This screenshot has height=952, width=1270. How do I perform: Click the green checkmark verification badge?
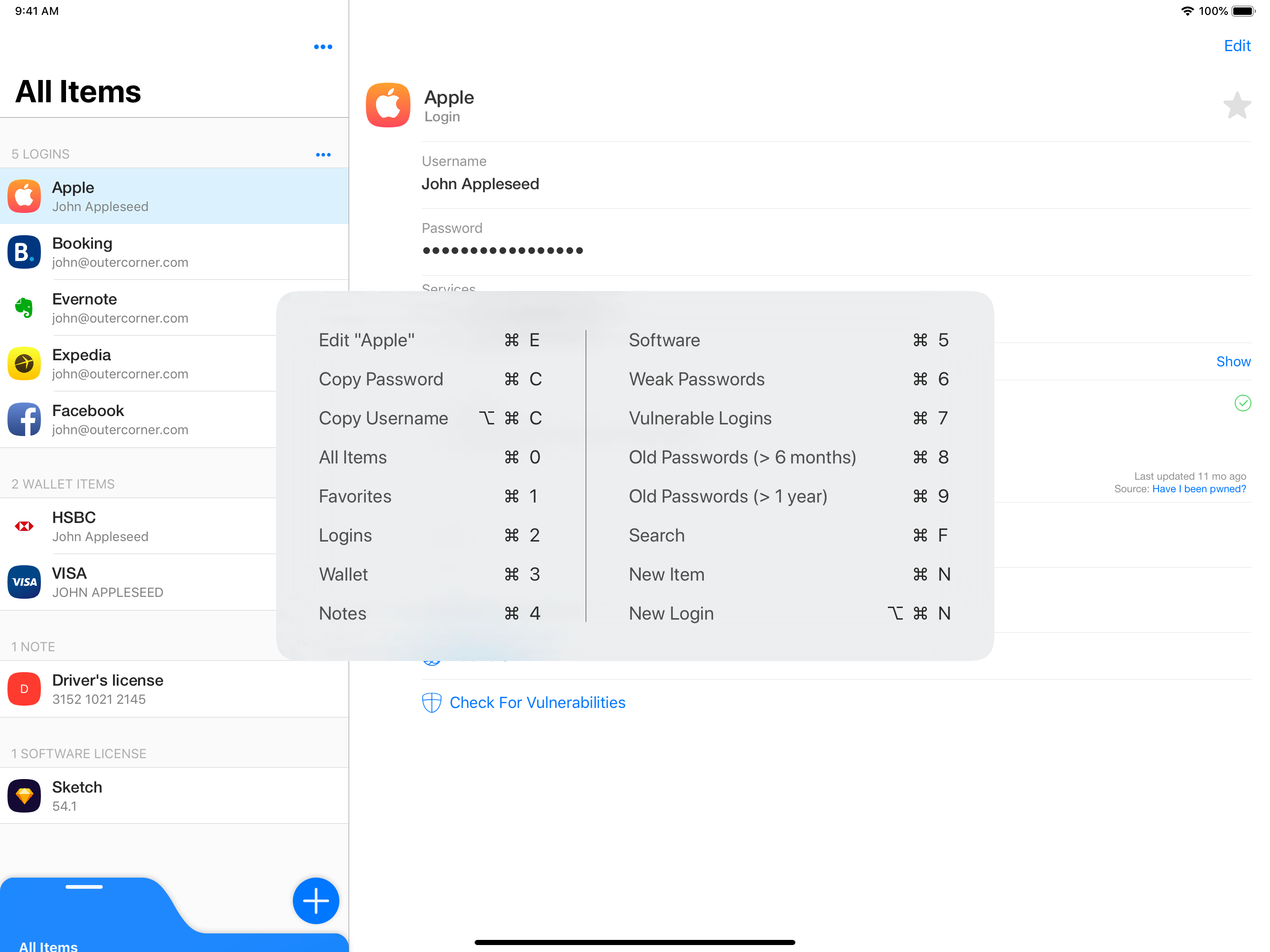click(x=1243, y=403)
